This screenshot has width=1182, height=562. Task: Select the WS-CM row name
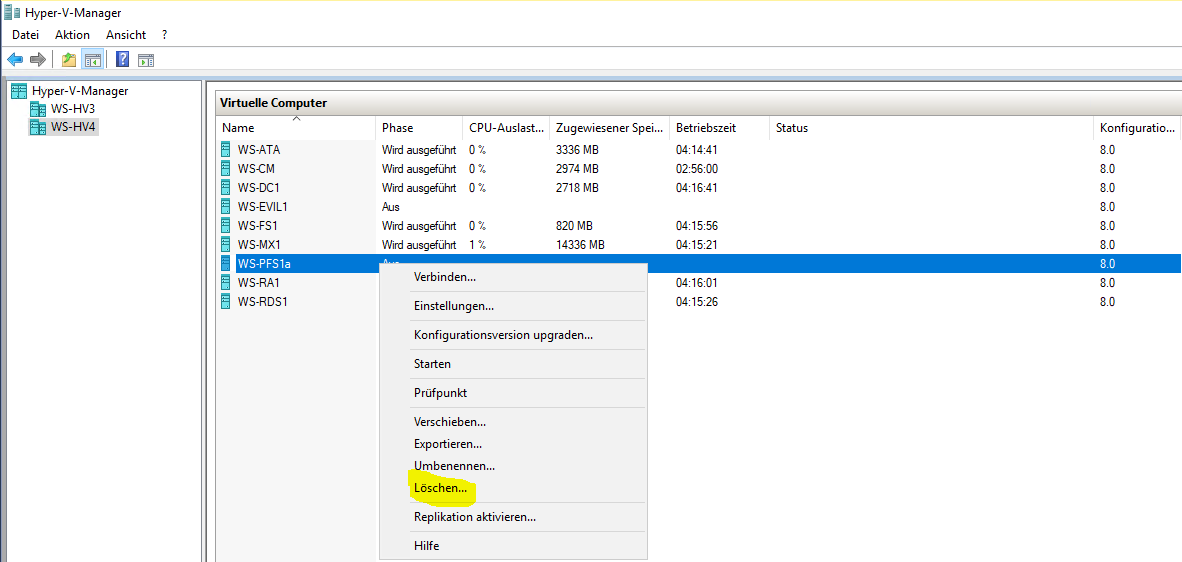(256, 168)
